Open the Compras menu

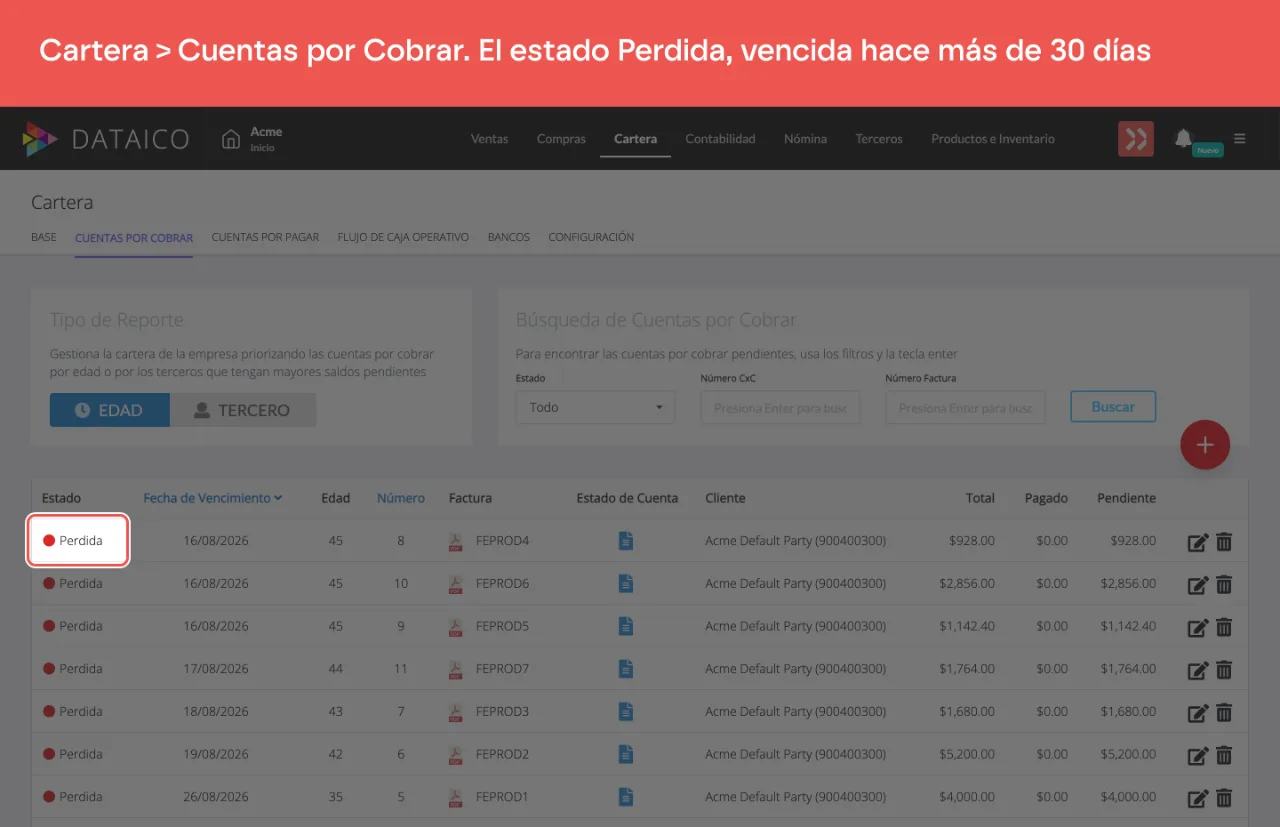[x=561, y=139]
